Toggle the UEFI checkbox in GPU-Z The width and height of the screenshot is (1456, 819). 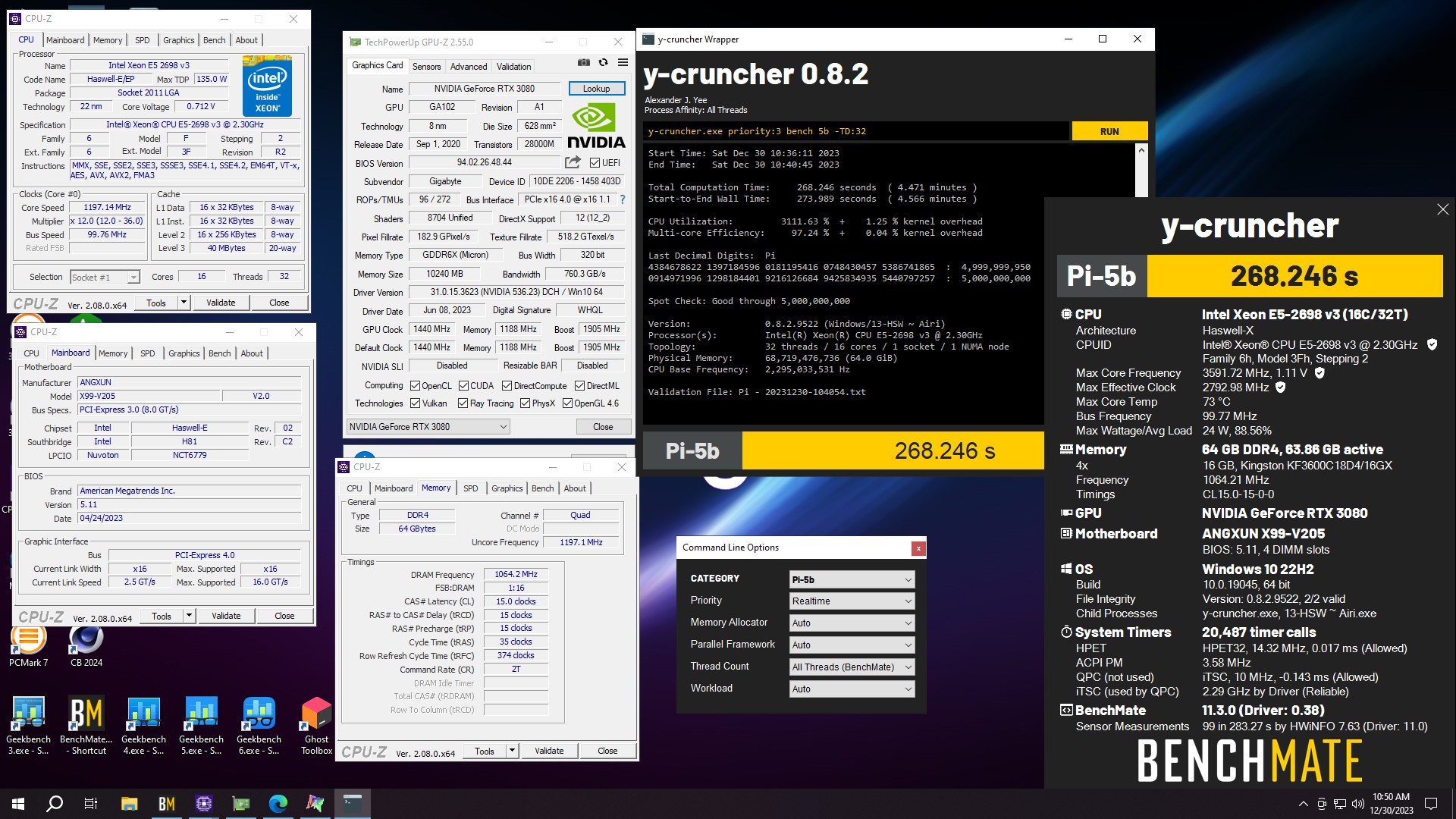coord(595,163)
